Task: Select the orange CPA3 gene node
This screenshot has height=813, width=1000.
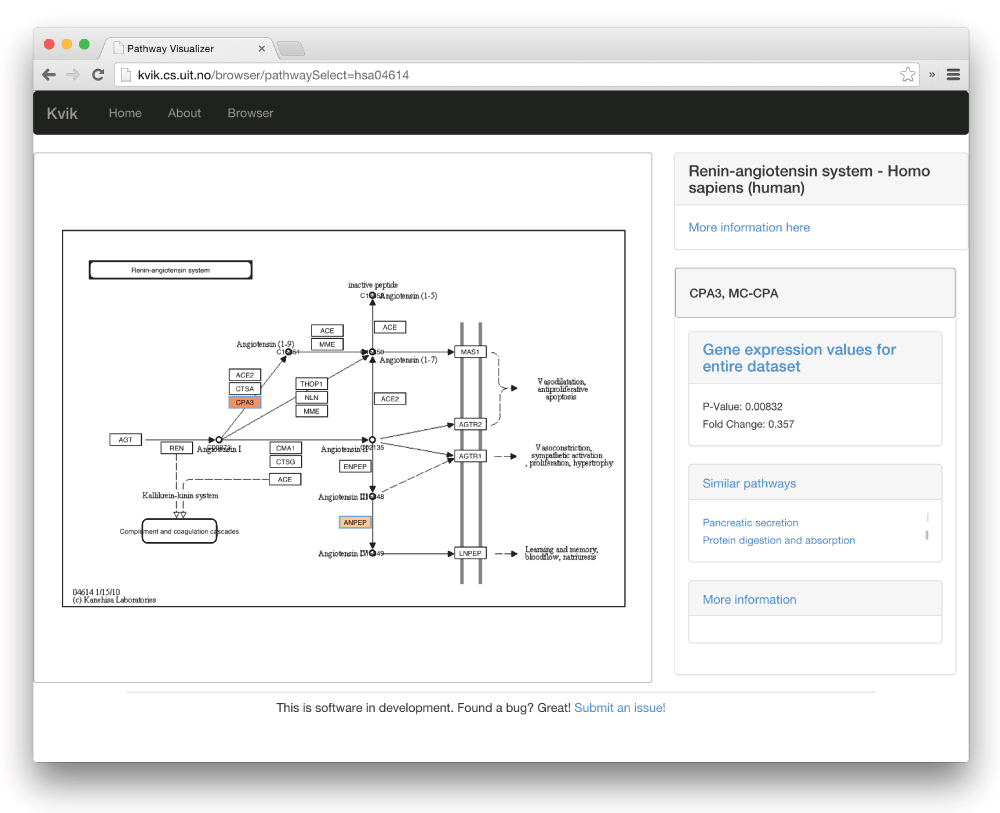Action: click(245, 402)
